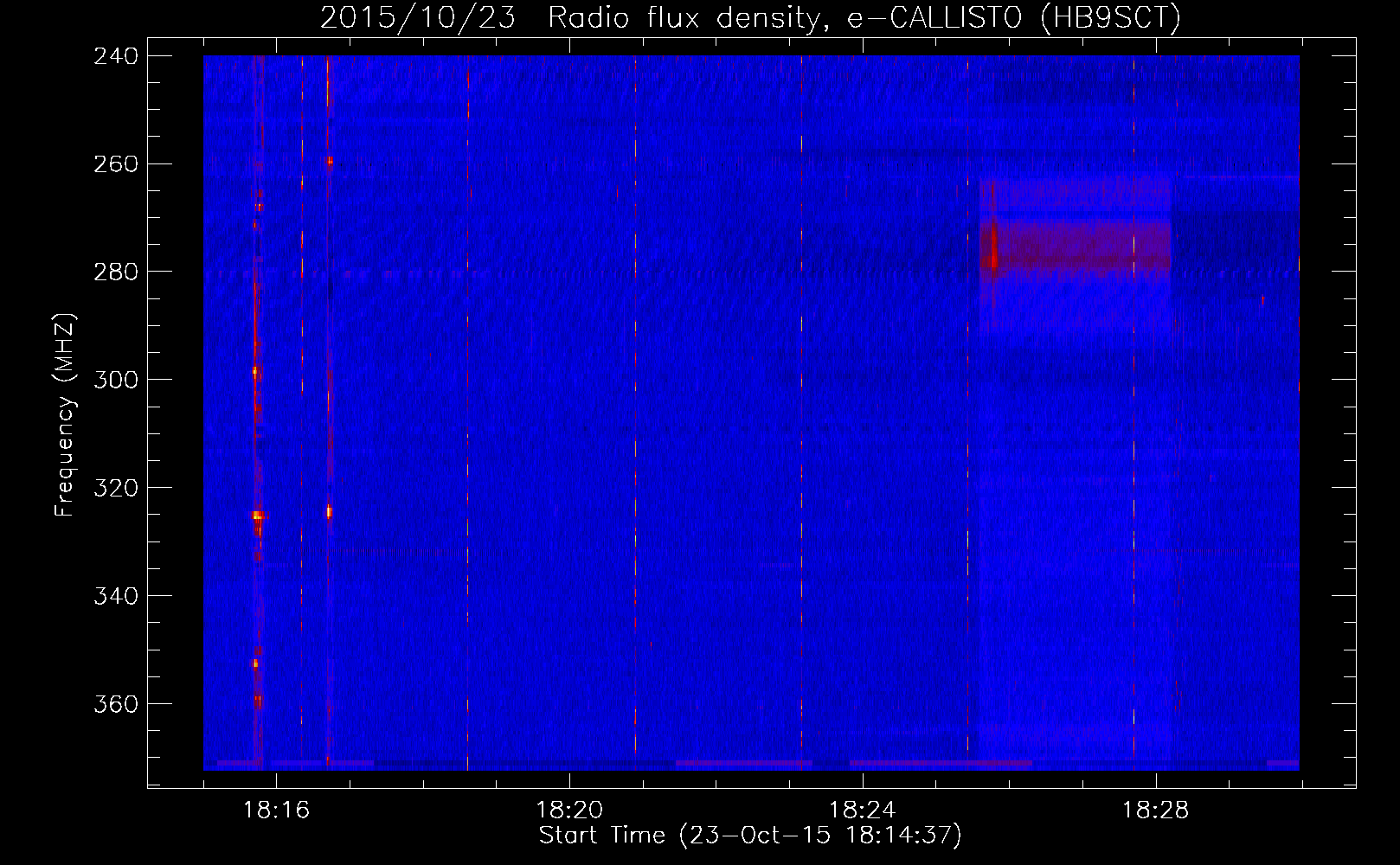Select the 360 frequency tick label
Screen dimensions: 1400x865
point(115,705)
